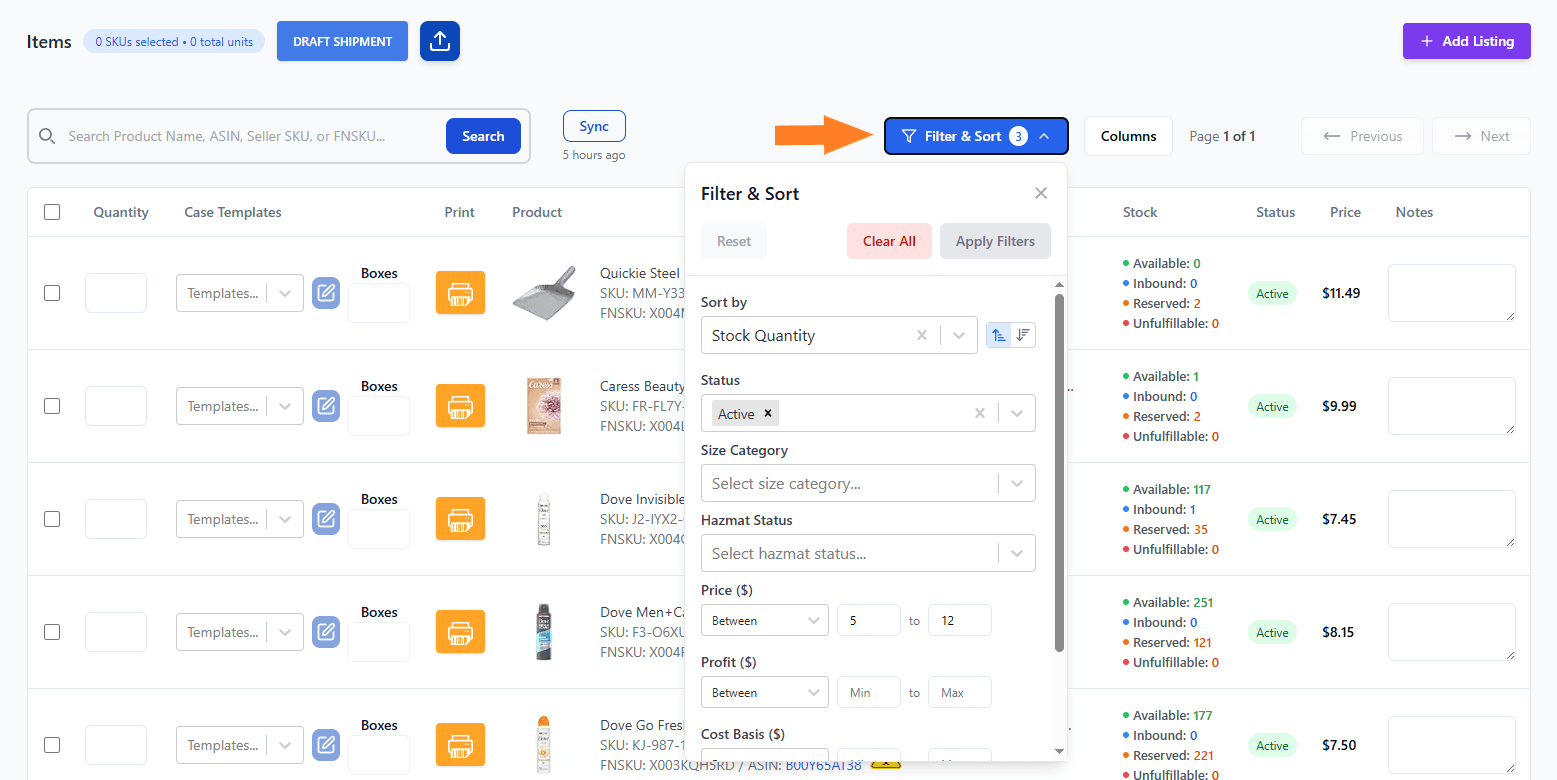Check the checkbox for the Quickie Steel row
The image size is (1557, 780).
click(x=52, y=292)
